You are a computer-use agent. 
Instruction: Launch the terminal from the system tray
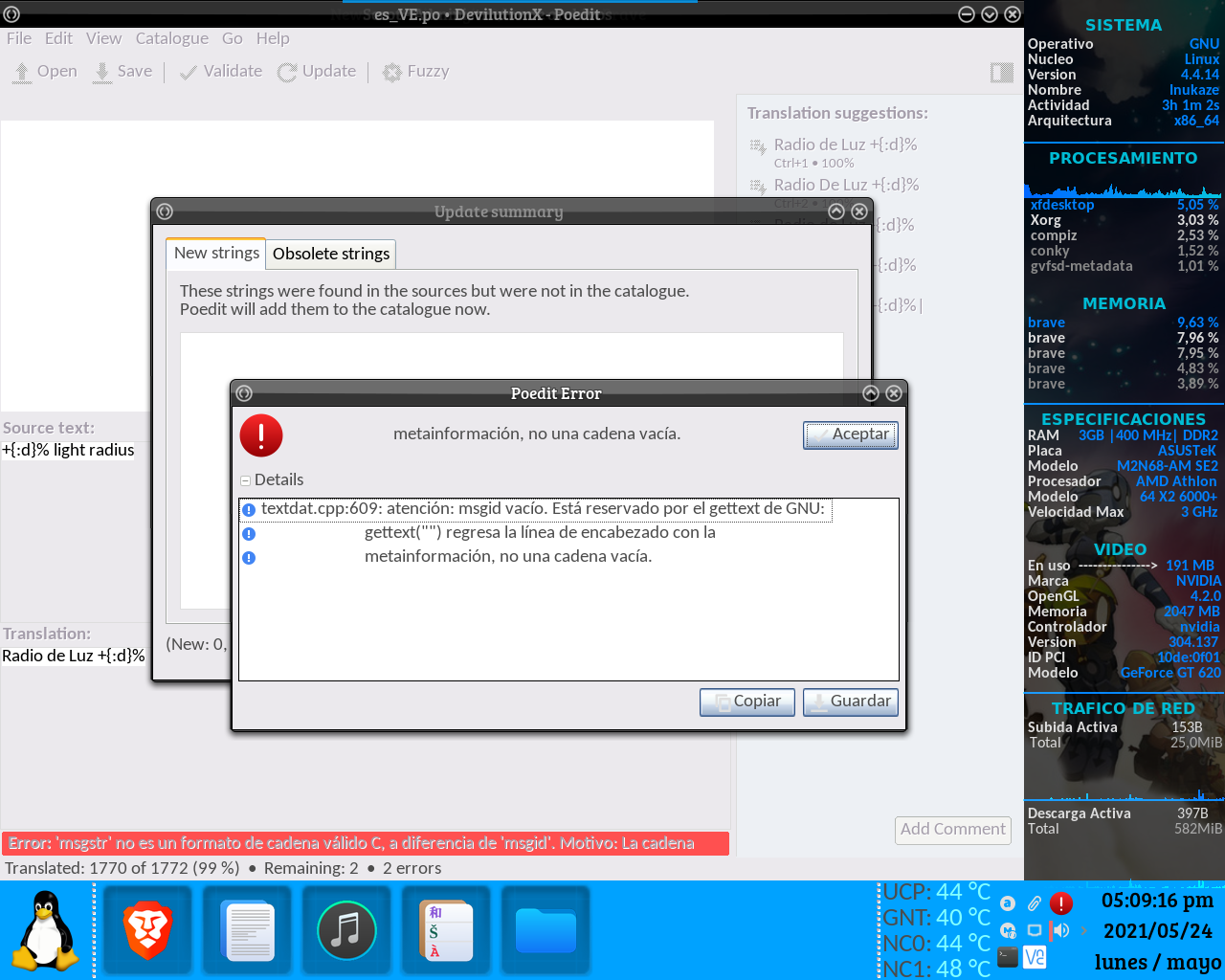1007,956
